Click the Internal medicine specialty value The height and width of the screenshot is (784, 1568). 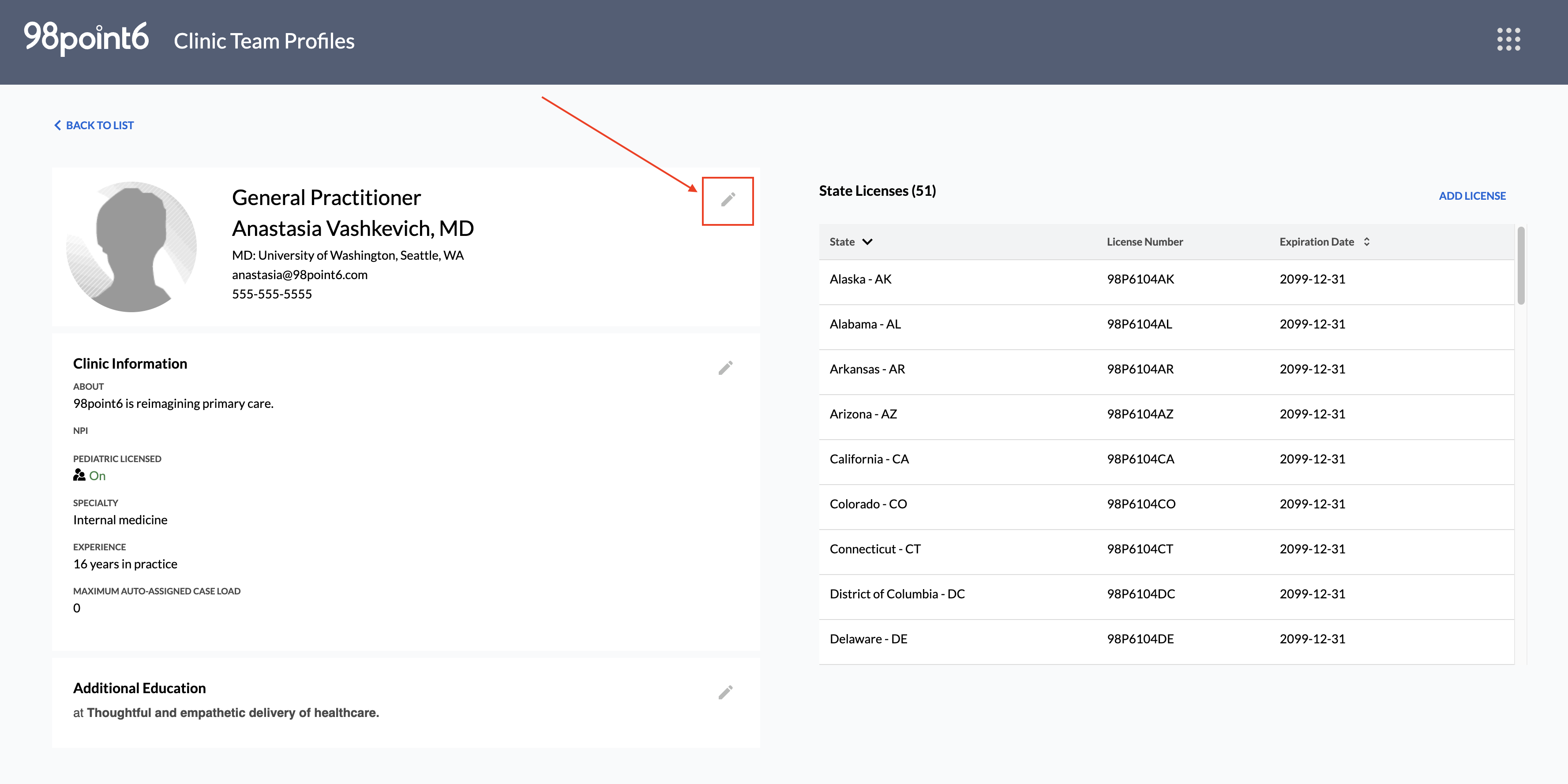coord(120,520)
